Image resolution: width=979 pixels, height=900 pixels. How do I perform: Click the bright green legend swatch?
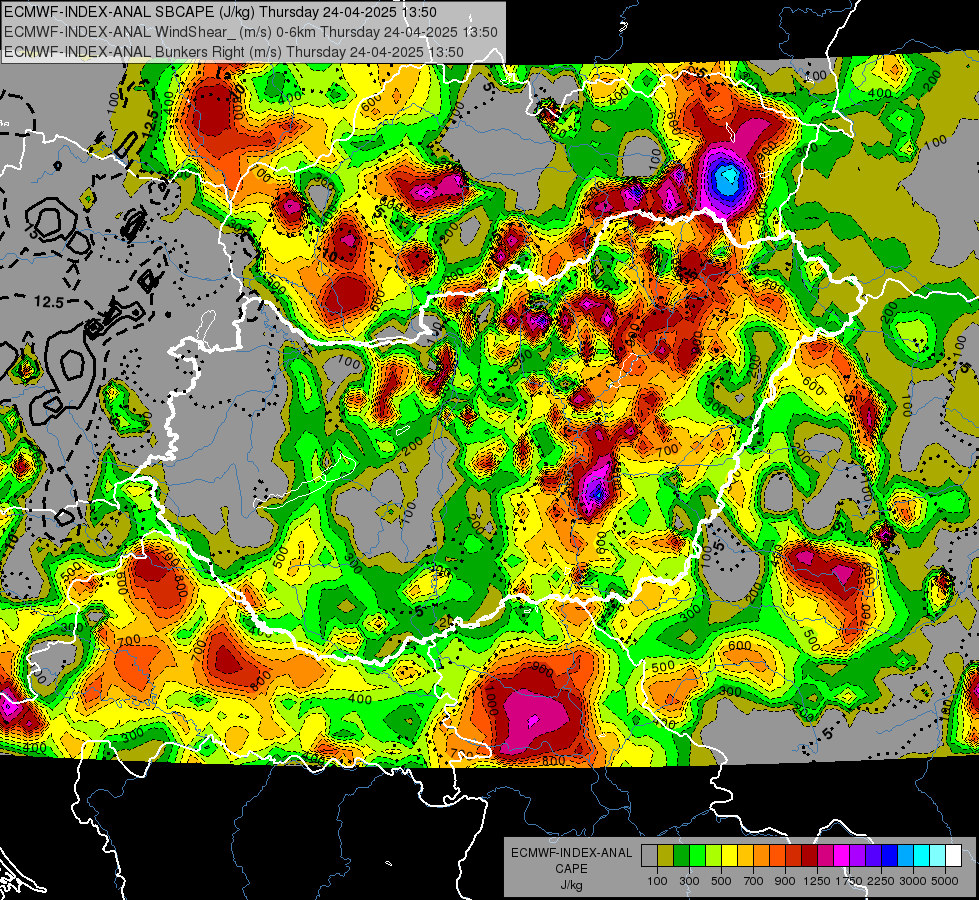click(x=697, y=856)
